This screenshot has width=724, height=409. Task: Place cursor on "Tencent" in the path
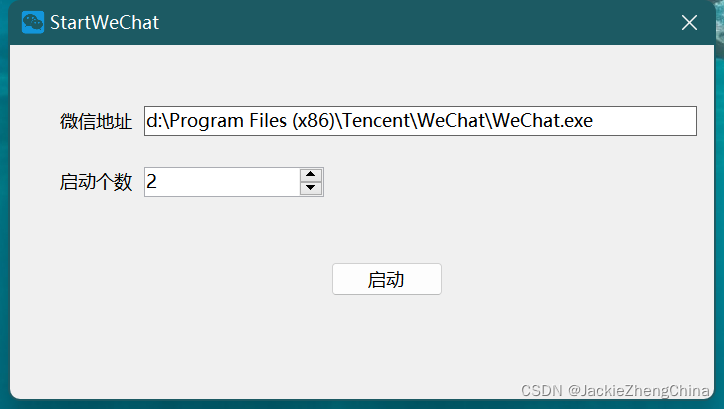(377, 120)
